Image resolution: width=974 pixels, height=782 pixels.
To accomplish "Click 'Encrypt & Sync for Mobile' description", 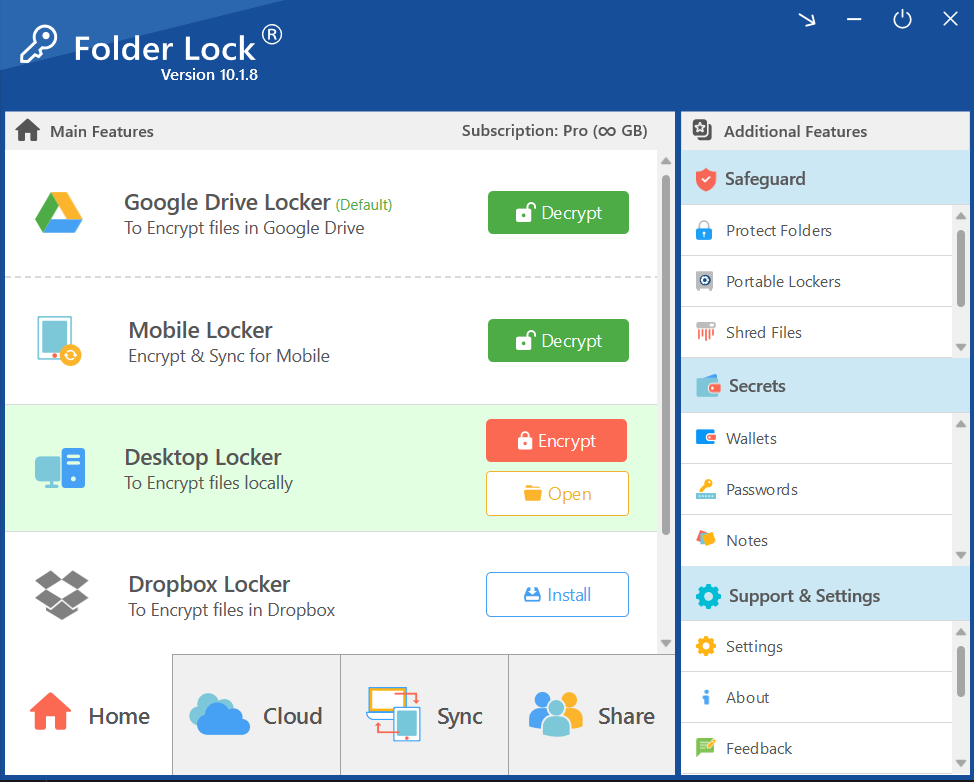I will tap(229, 356).
